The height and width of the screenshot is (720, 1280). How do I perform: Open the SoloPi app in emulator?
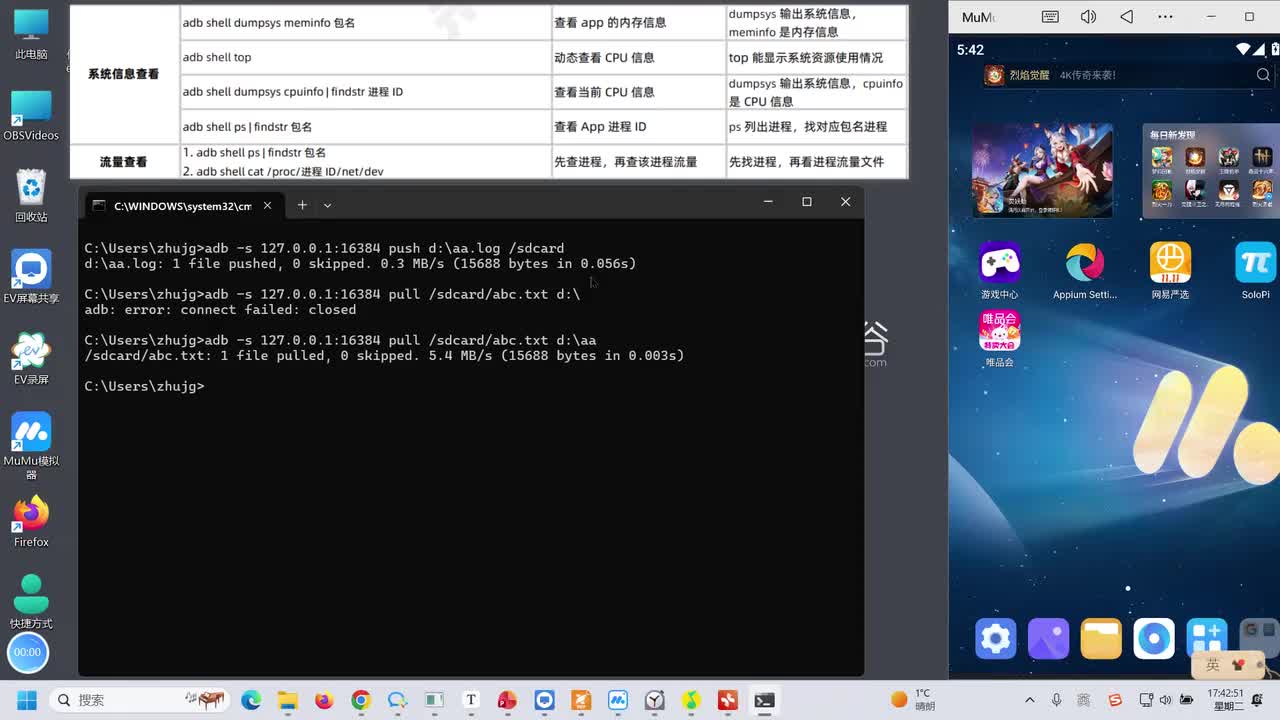pyautogui.click(x=1255, y=263)
